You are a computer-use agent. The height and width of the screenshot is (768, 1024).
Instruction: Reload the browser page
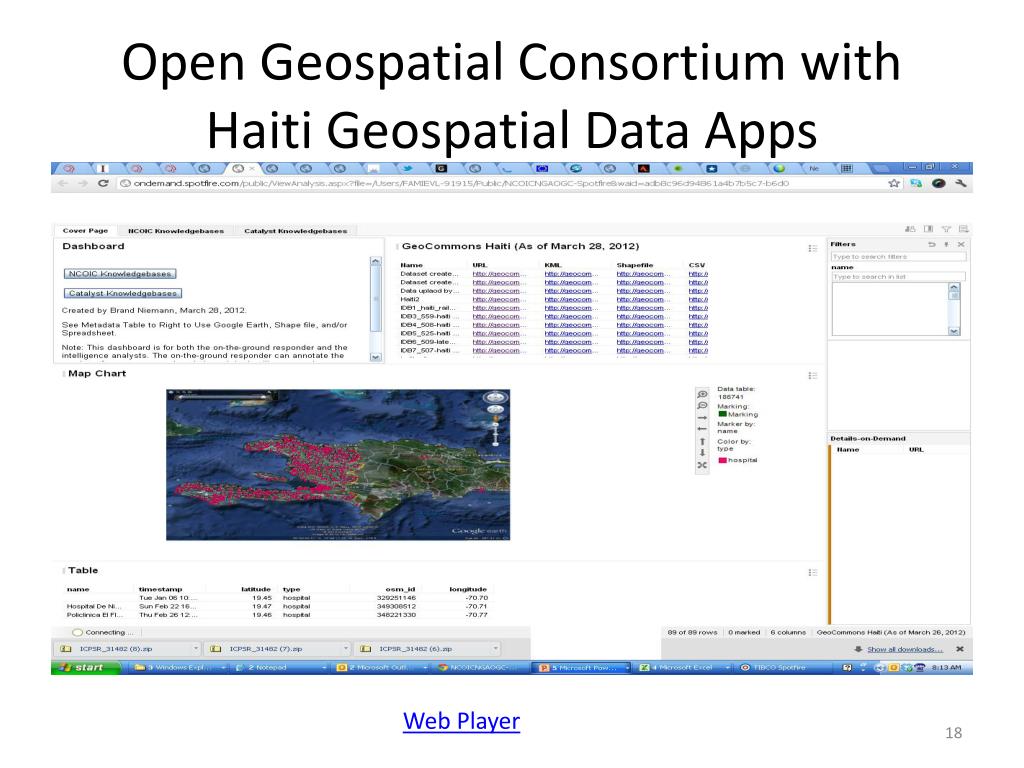coord(103,184)
